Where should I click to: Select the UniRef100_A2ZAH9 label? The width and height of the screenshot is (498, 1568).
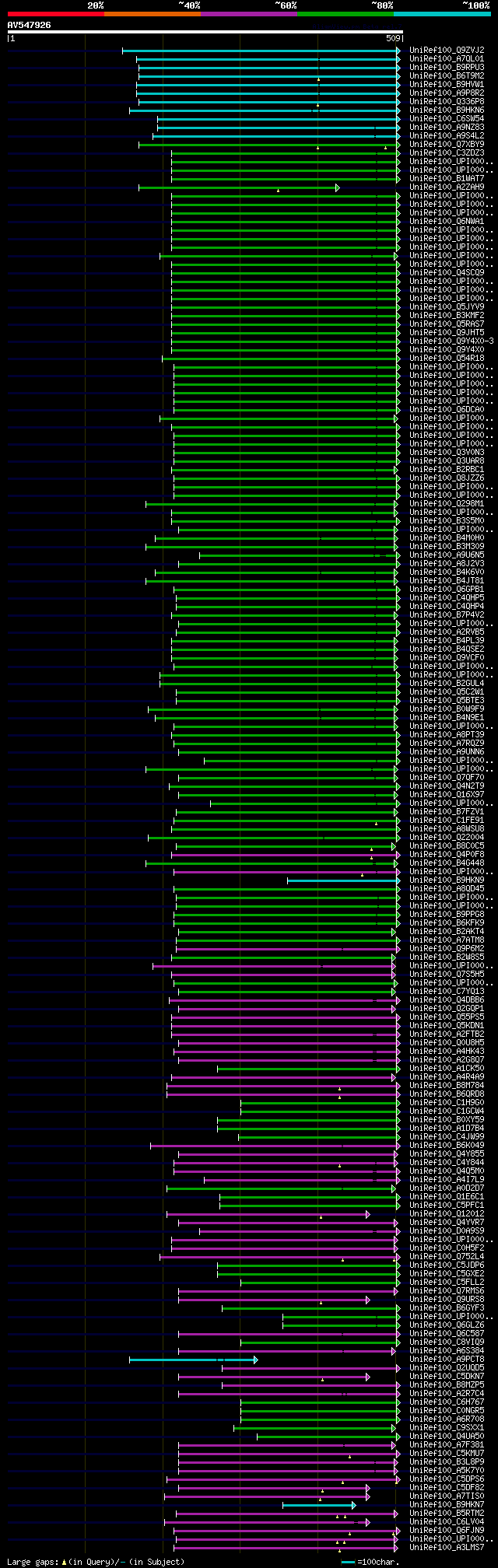click(447, 187)
